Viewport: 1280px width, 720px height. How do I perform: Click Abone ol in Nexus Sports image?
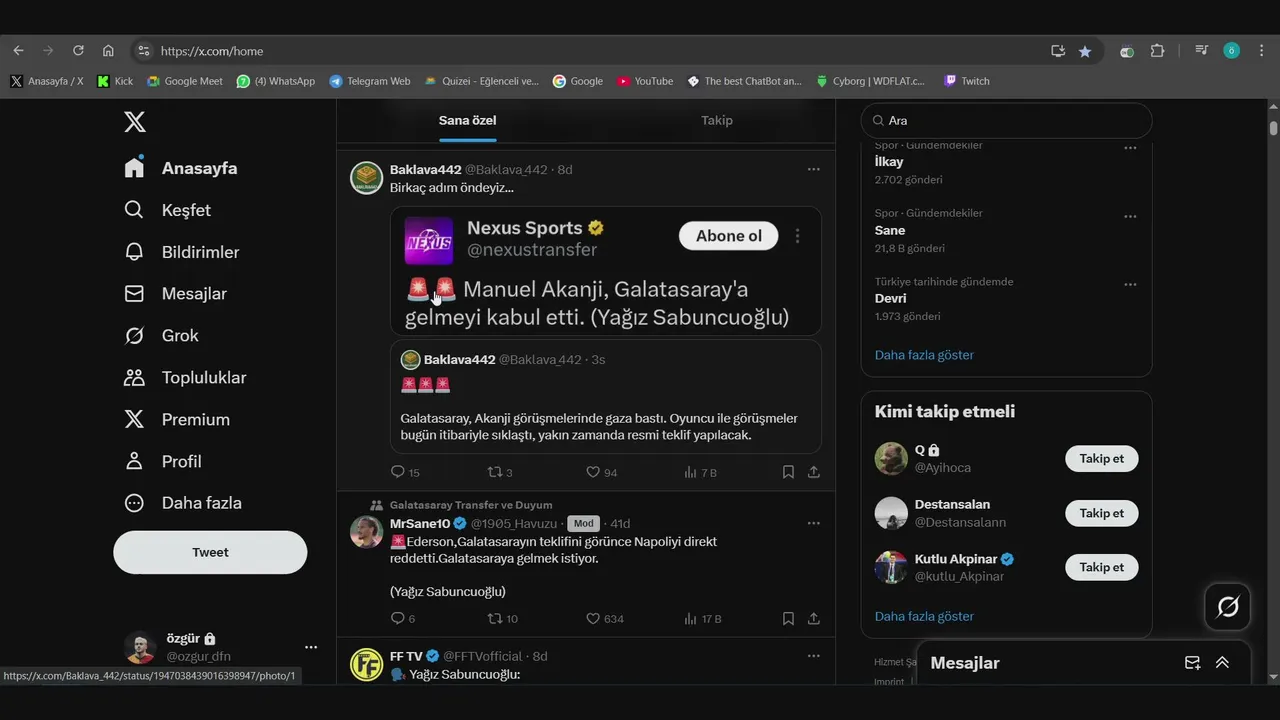point(729,236)
